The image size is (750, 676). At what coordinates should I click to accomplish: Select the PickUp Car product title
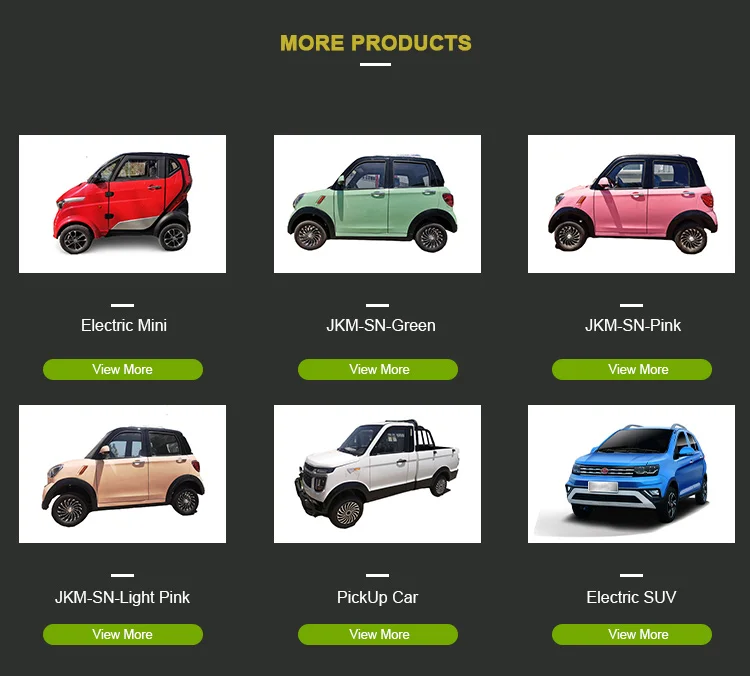click(x=377, y=598)
